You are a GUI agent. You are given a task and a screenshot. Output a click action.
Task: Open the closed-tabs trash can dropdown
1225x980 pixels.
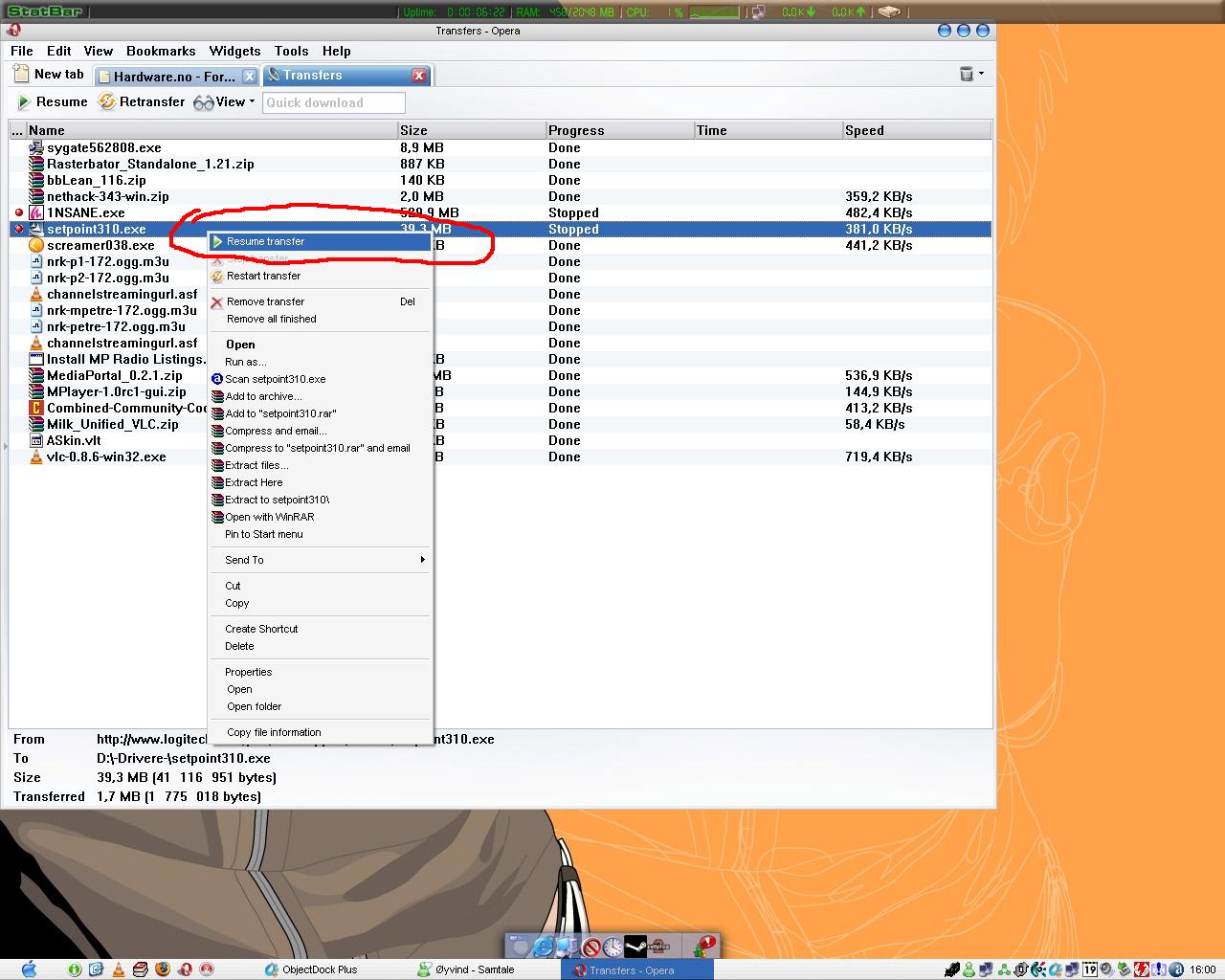point(970,74)
